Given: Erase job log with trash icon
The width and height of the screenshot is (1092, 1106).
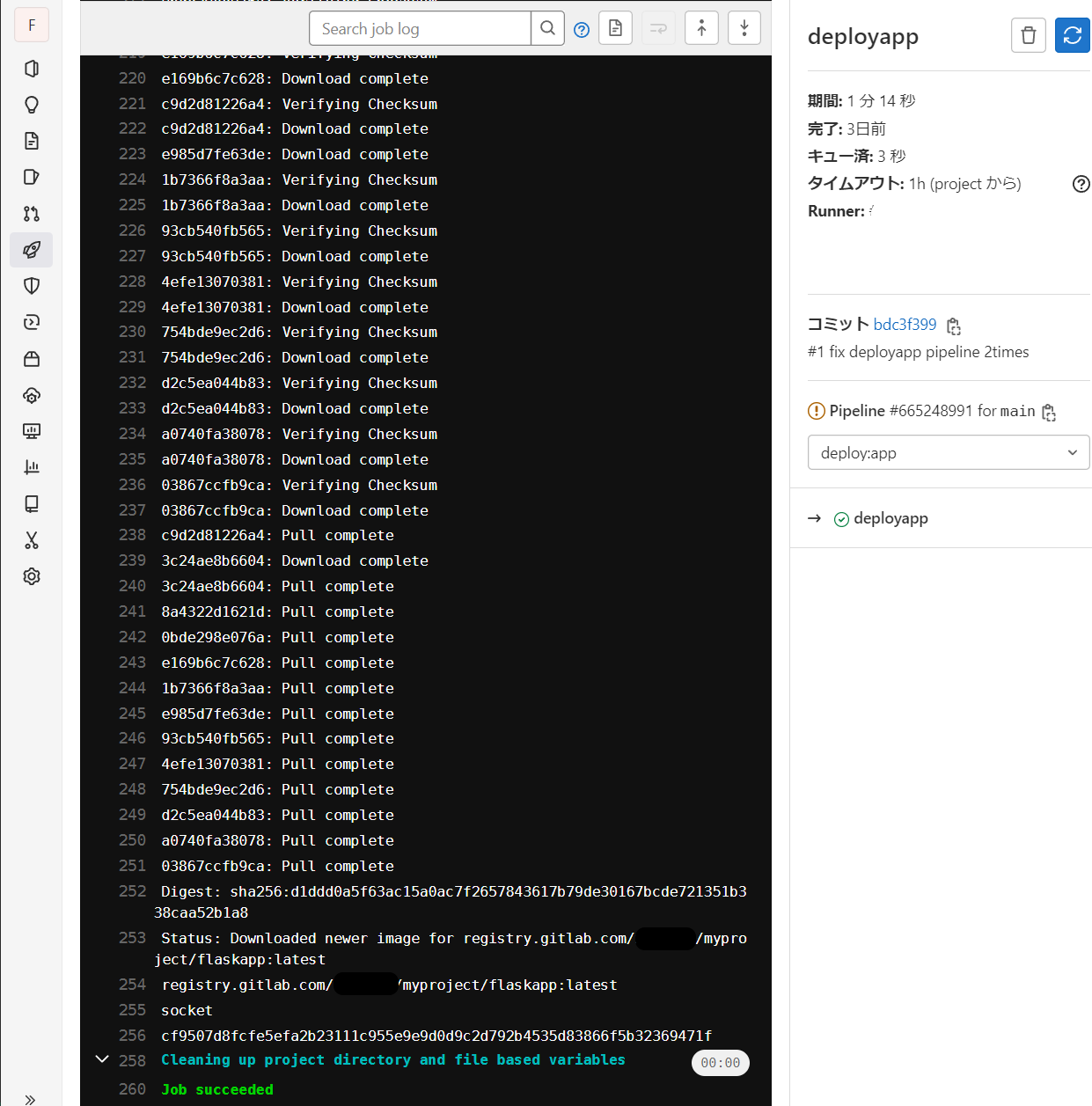Looking at the screenshot, I should click(1028, 36).
